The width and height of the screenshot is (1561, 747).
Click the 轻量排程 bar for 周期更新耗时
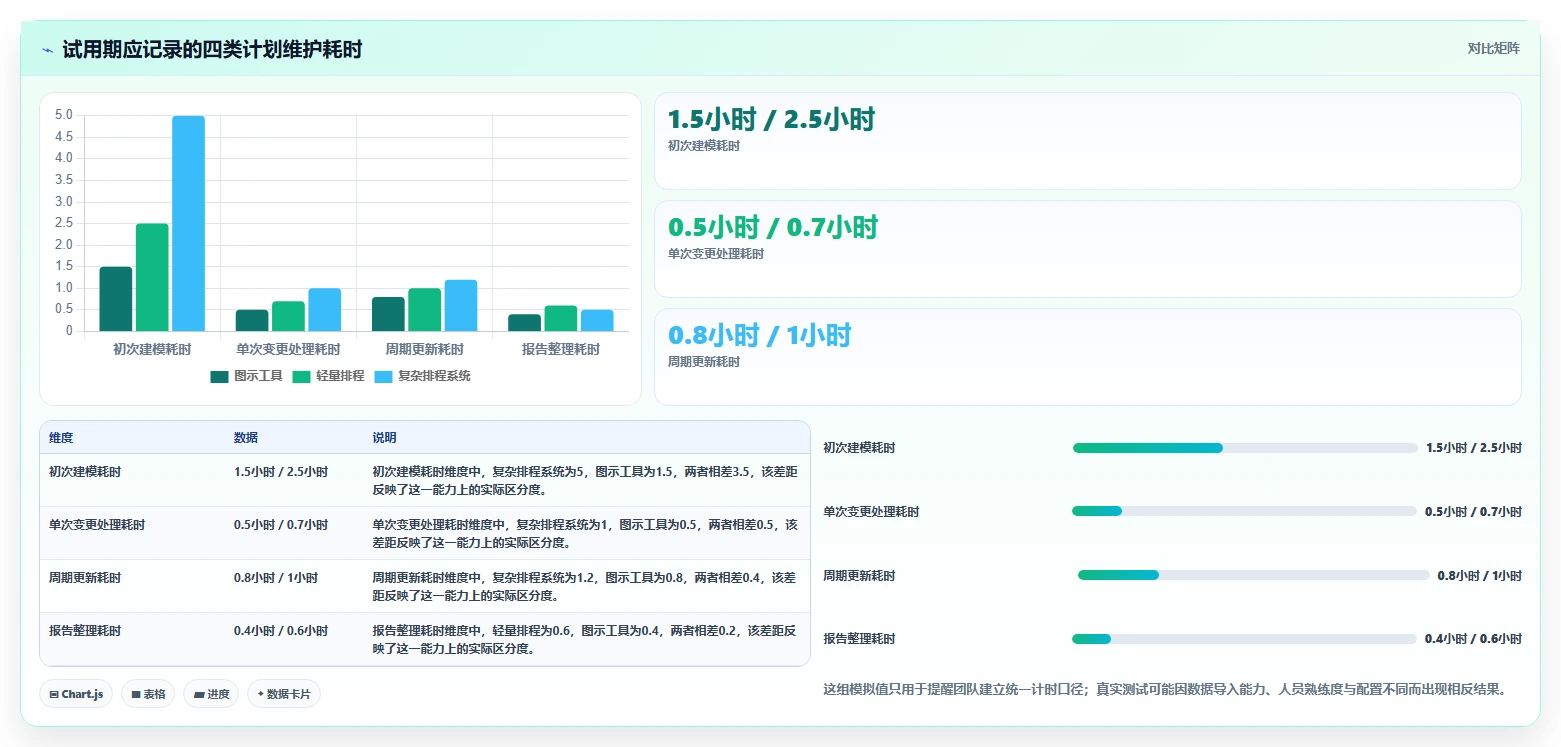424,310
